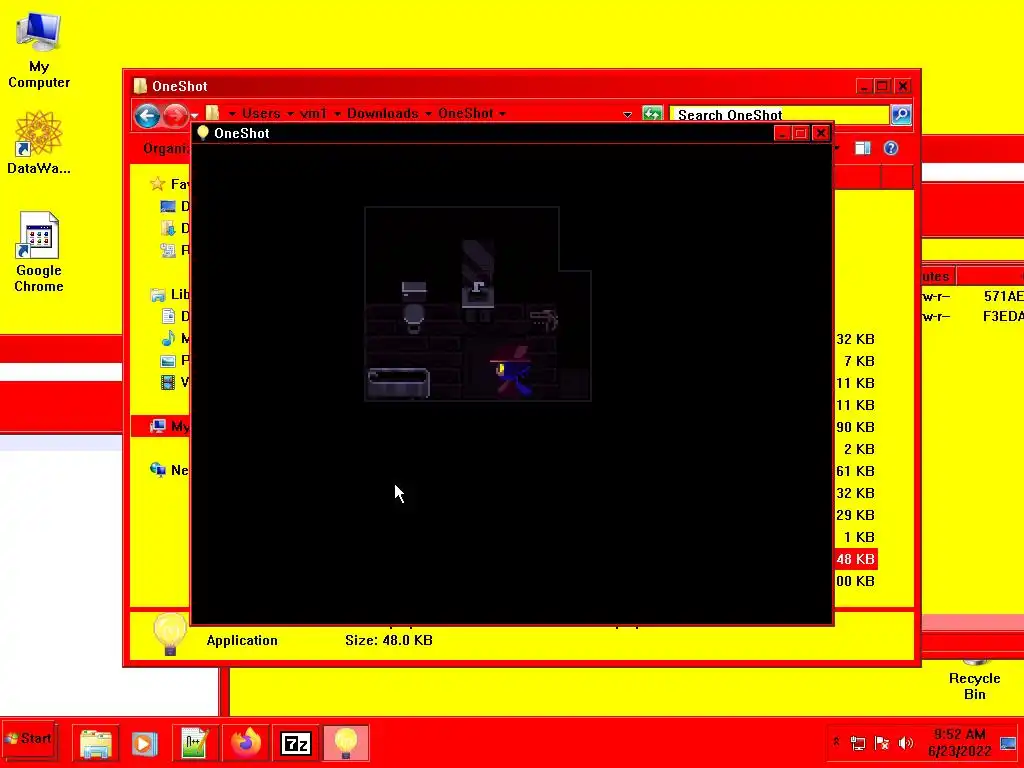Click the 1 KB file size cell
The height and width of the screenshot is (768, 1024).
pyautogui.click(x=859, y=537)
